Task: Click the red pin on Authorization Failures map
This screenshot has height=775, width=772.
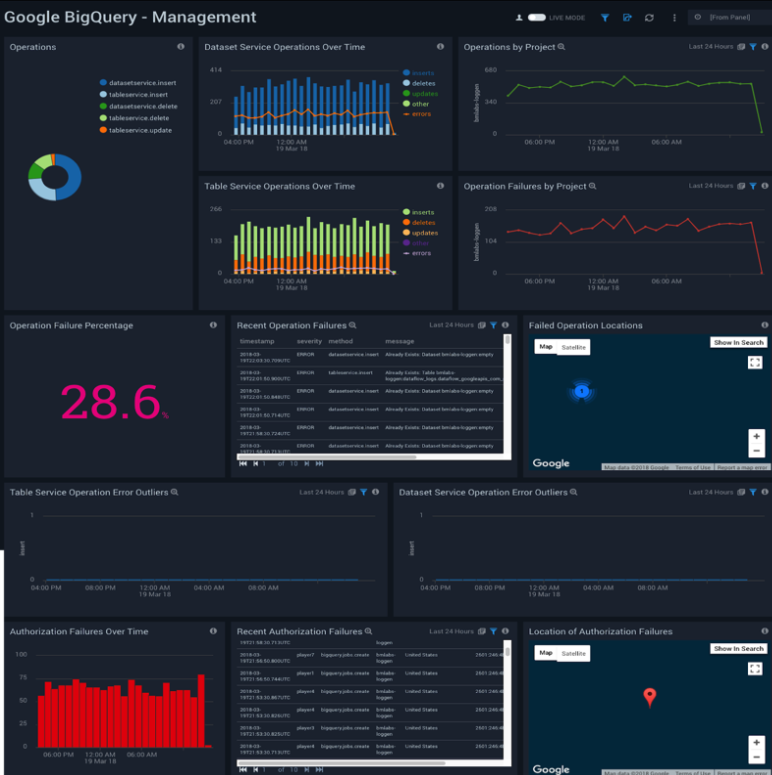Action: click(x=649, y=697)
